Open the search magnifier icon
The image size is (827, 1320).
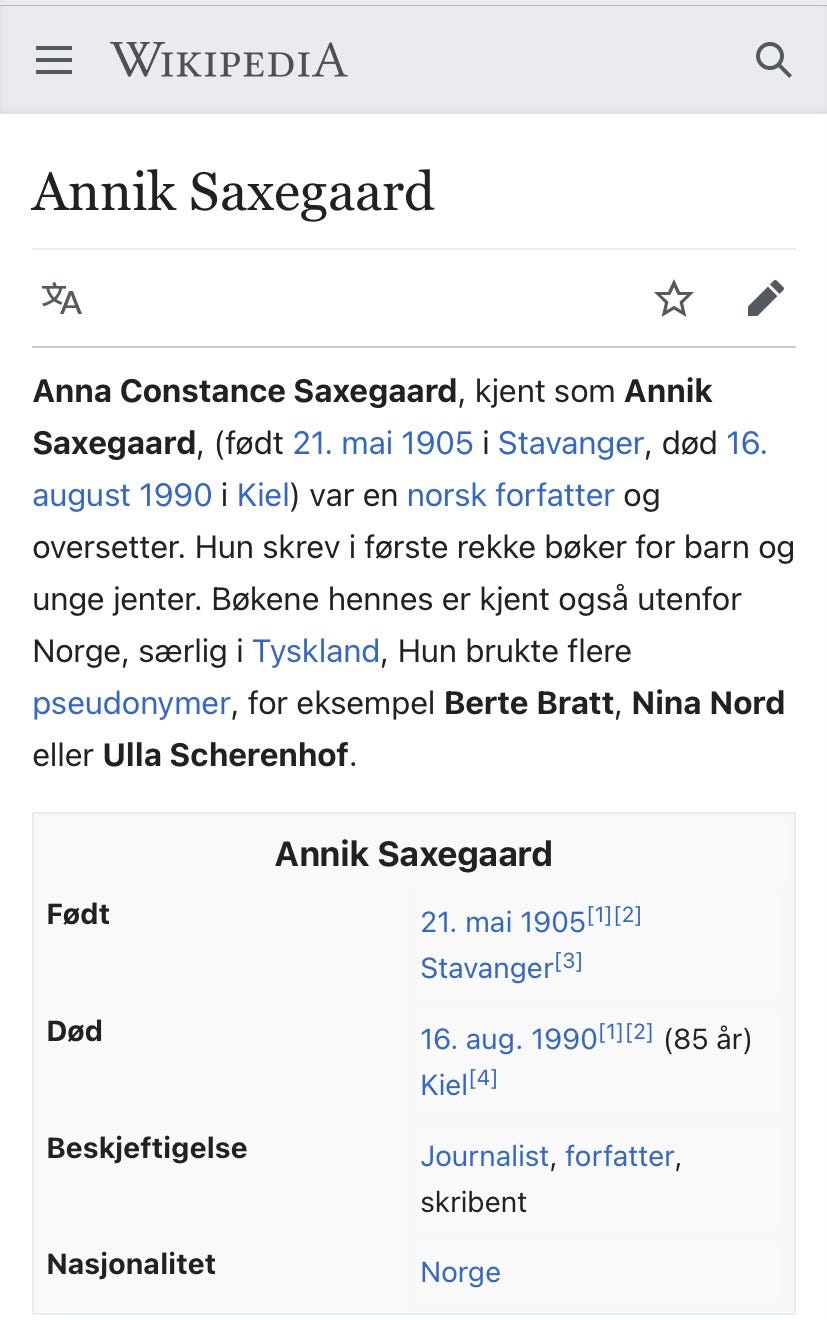pyautogui.click(x=773, y=61)
